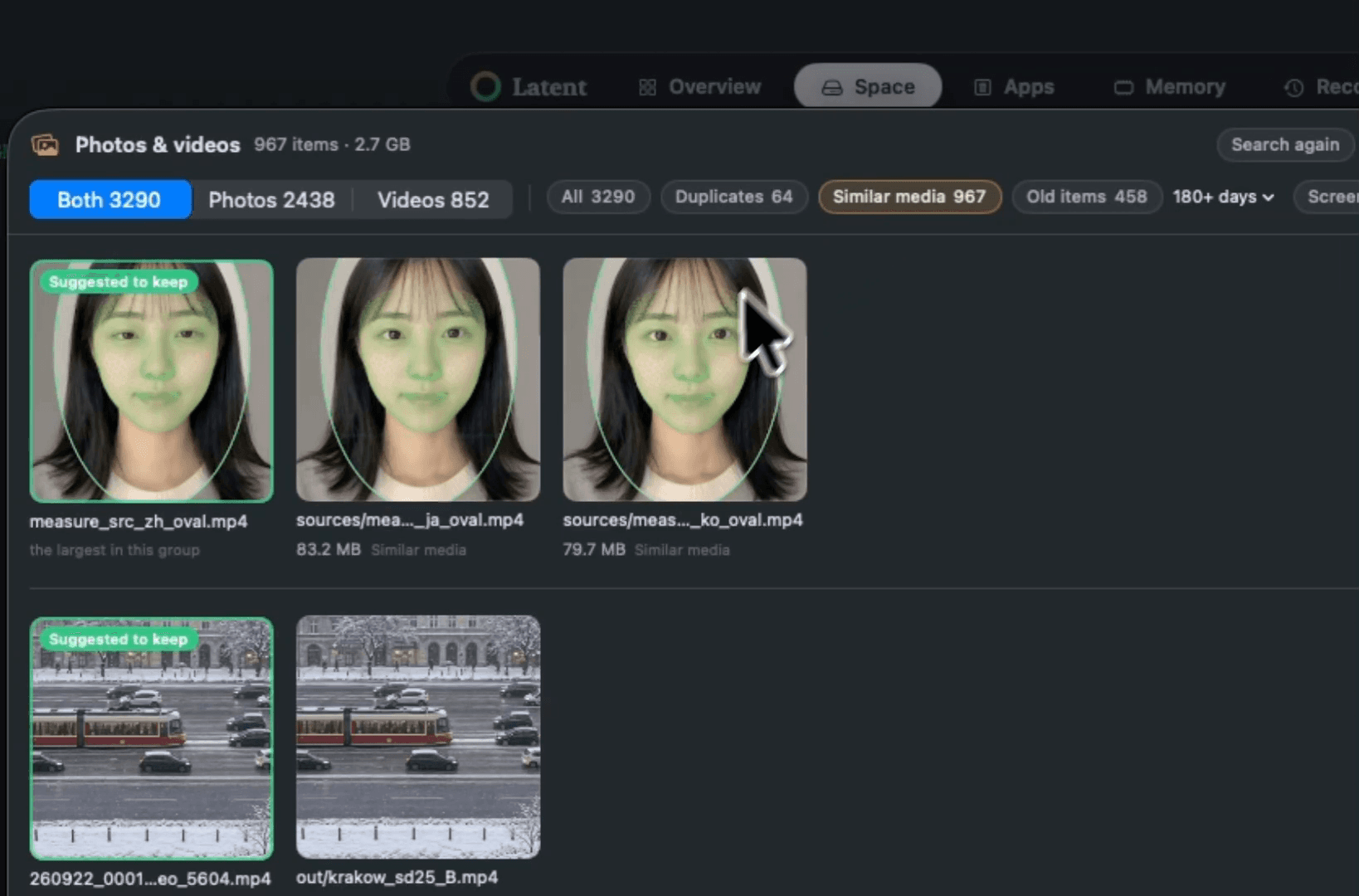Select the ko_oval.mp4 video thumbnail
1359x896 pixels.
[684, 379]
